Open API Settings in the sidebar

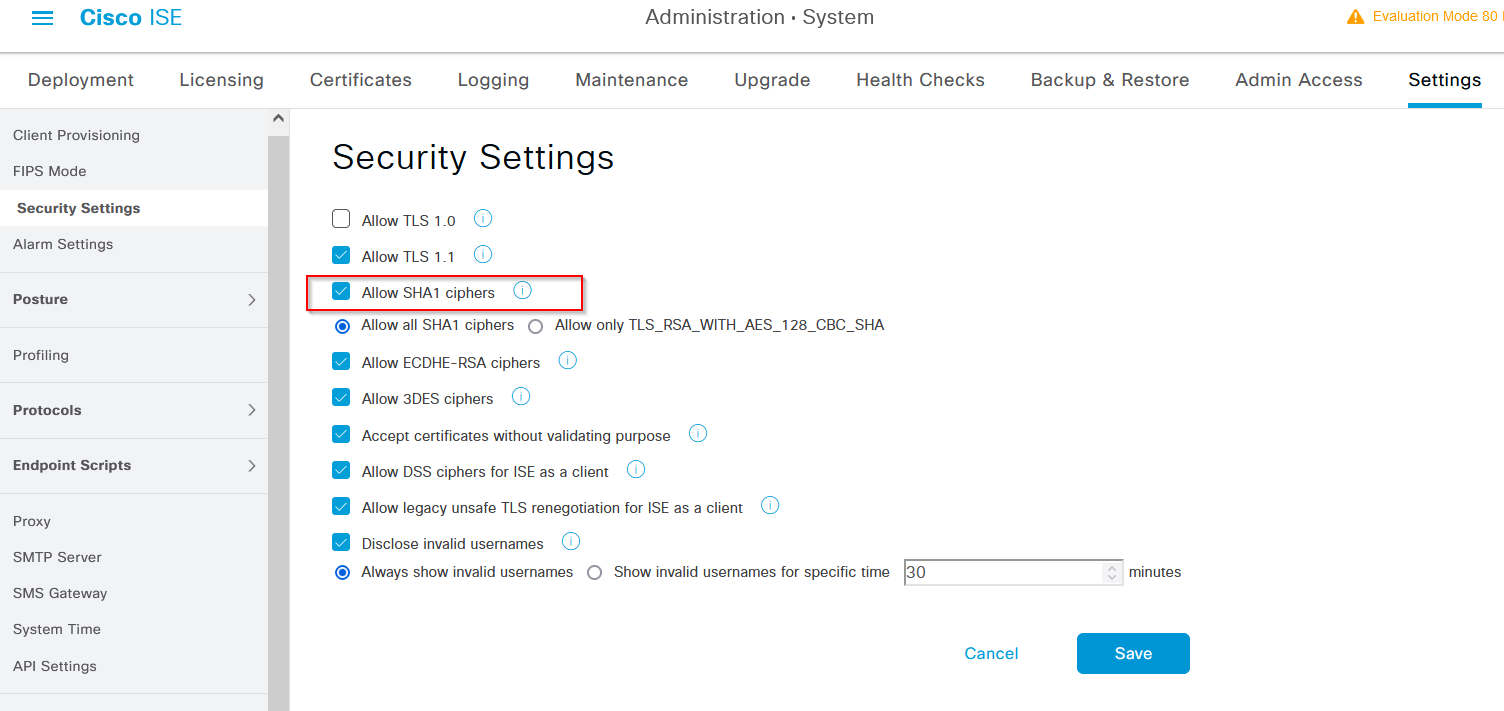click(55, 666)
